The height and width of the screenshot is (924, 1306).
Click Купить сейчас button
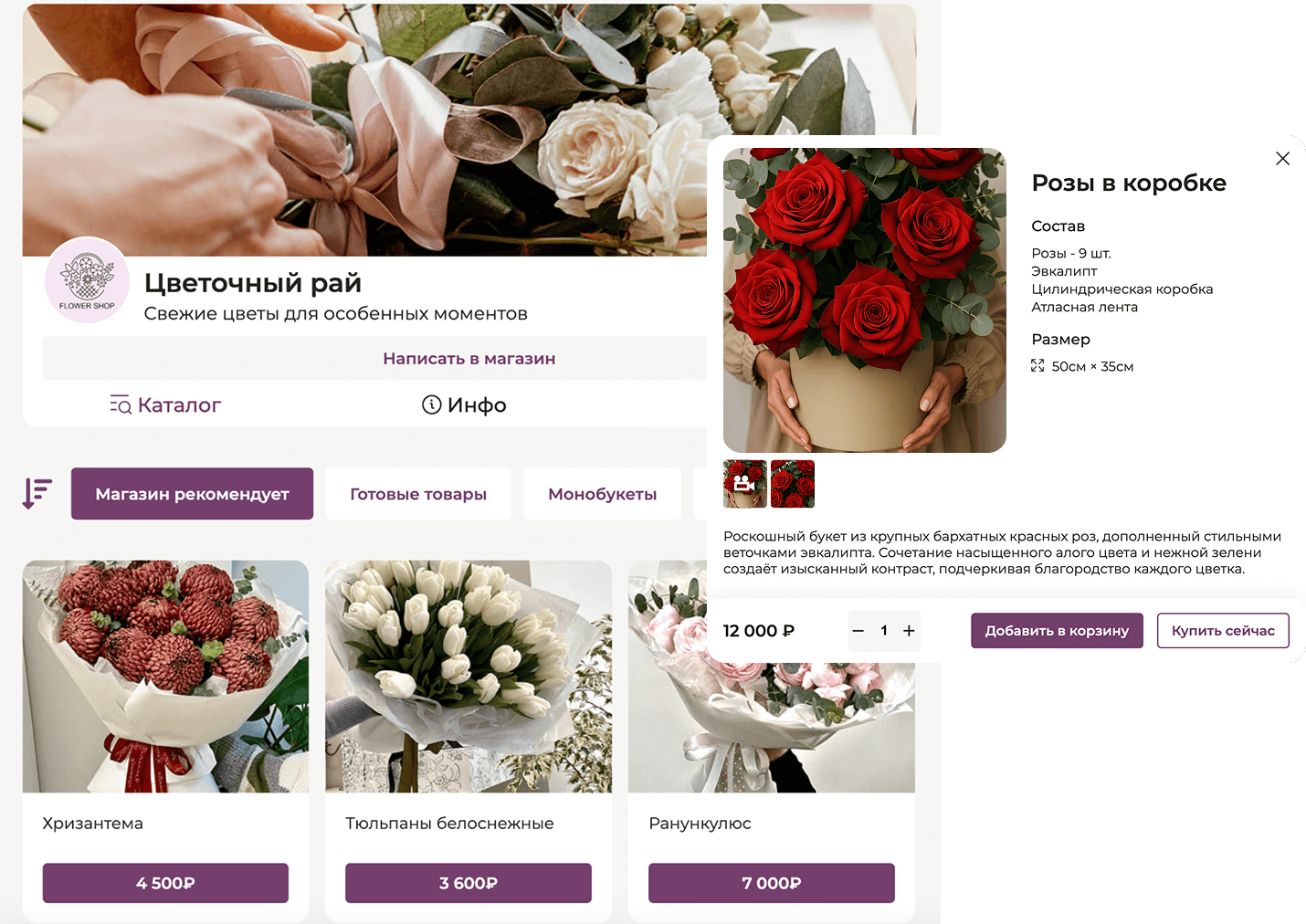click(x=1223, y=631)
